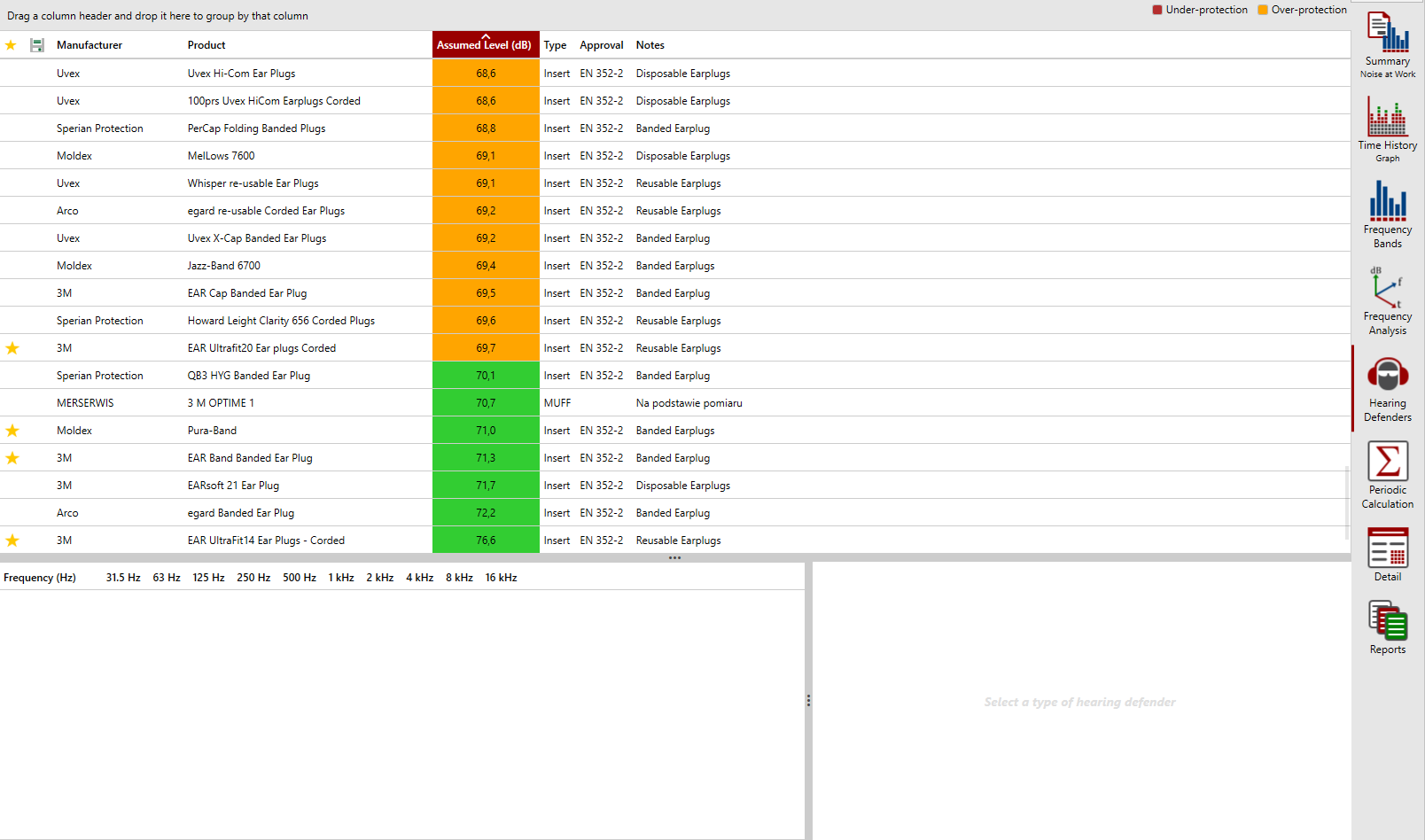This screenshot has width=1425, height=840.
Task: Select the Hearing Defenders view
Action: coord(1388,389)
